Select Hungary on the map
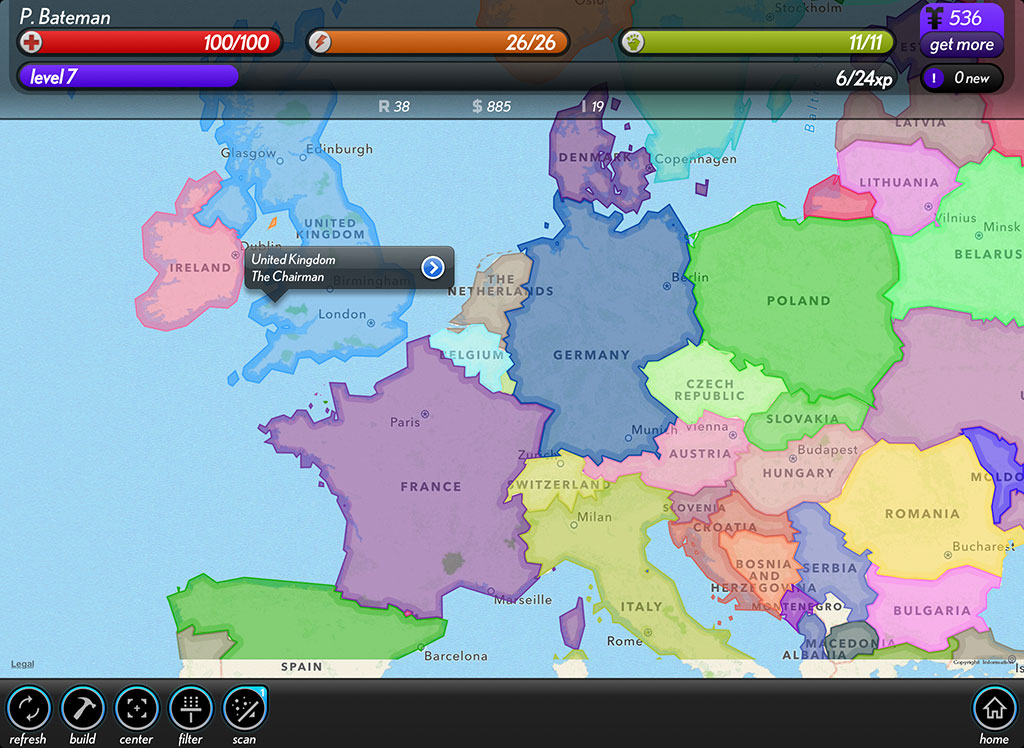This screenshot has height=748, width=1024. pyautogui.click(x=798, y=472)
